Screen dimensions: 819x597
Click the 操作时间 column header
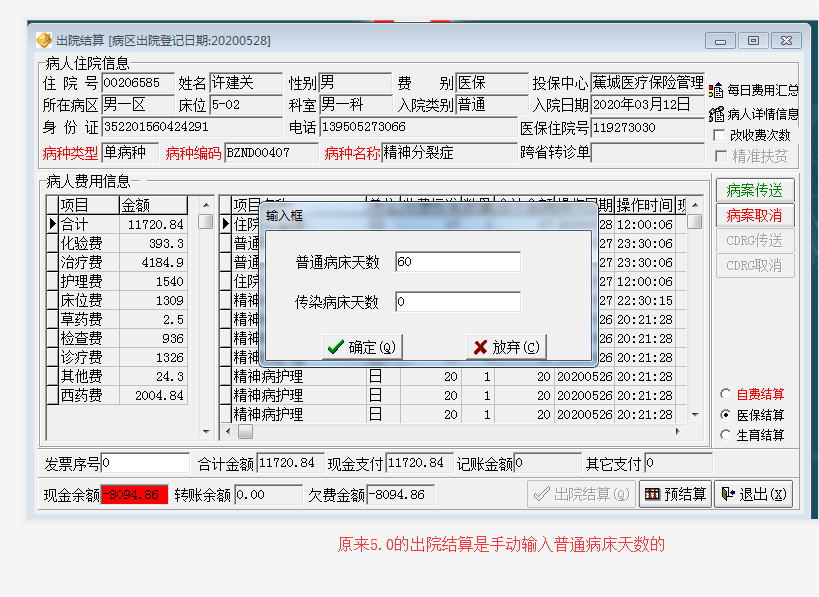coord(645,205)
